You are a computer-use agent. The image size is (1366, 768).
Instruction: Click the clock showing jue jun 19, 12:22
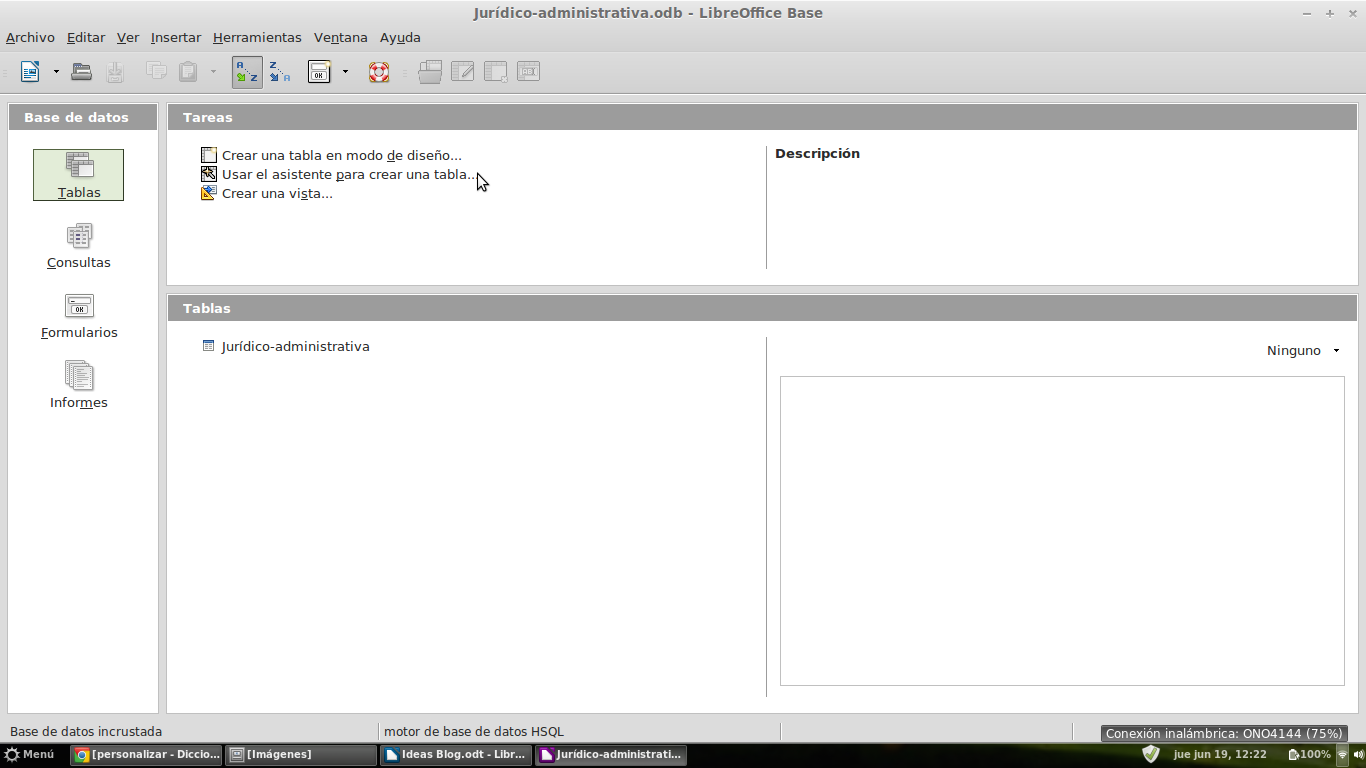(1220, 755)
